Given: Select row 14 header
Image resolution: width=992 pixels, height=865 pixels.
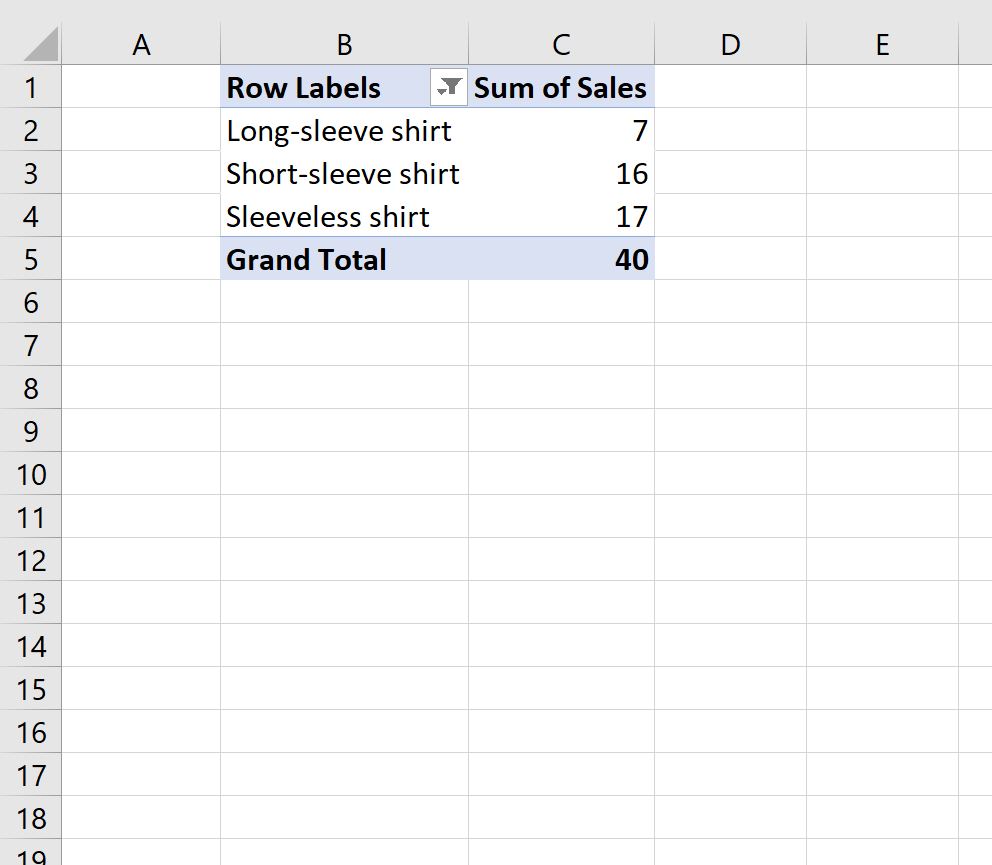Looking at the screenshot, I should [30, 646].
